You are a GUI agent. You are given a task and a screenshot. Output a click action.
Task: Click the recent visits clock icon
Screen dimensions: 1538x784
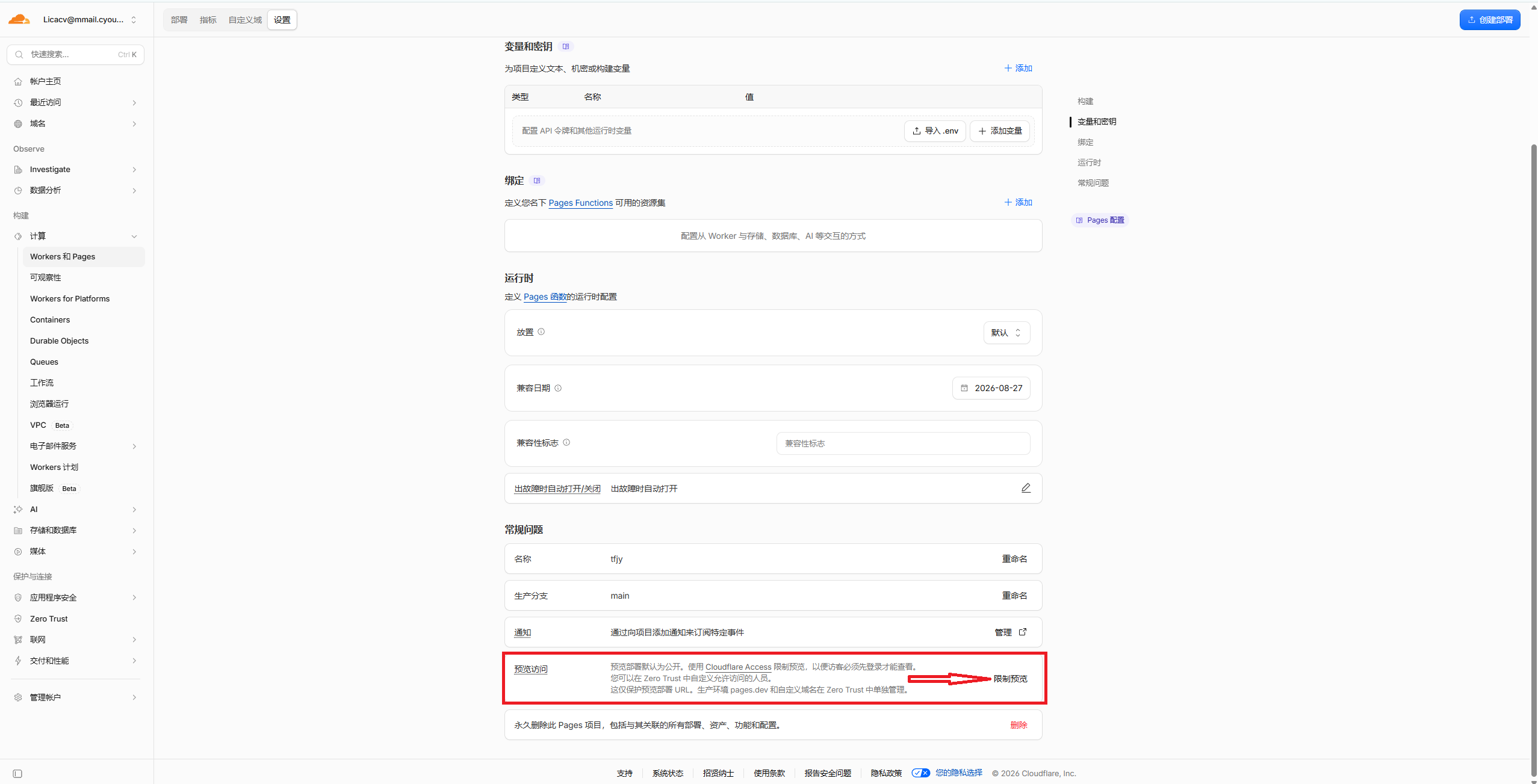point(18,103)
